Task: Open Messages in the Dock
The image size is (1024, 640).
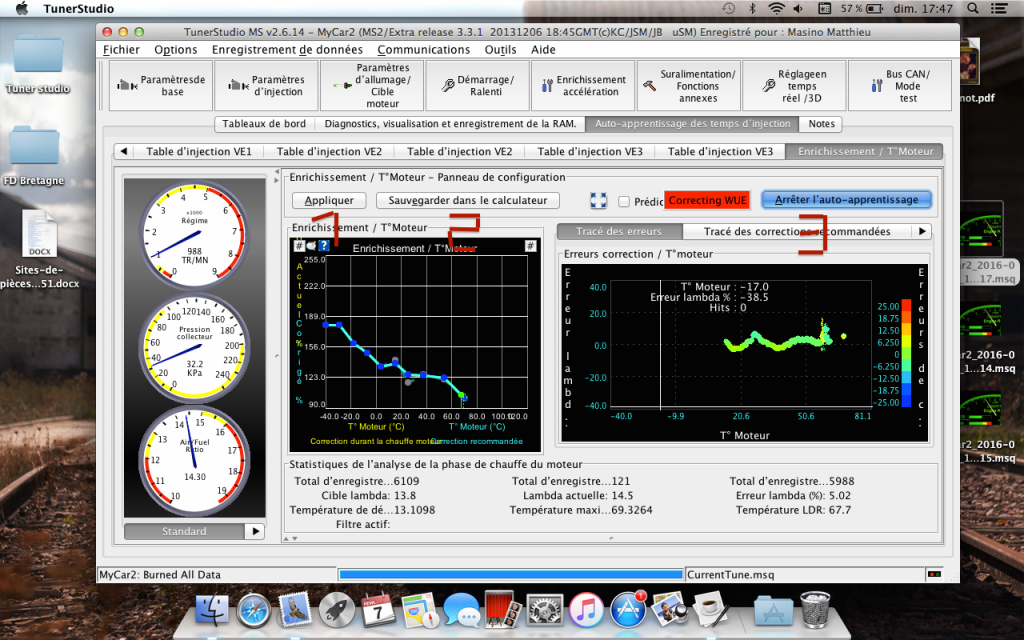Action: click(x=461, y=611)
